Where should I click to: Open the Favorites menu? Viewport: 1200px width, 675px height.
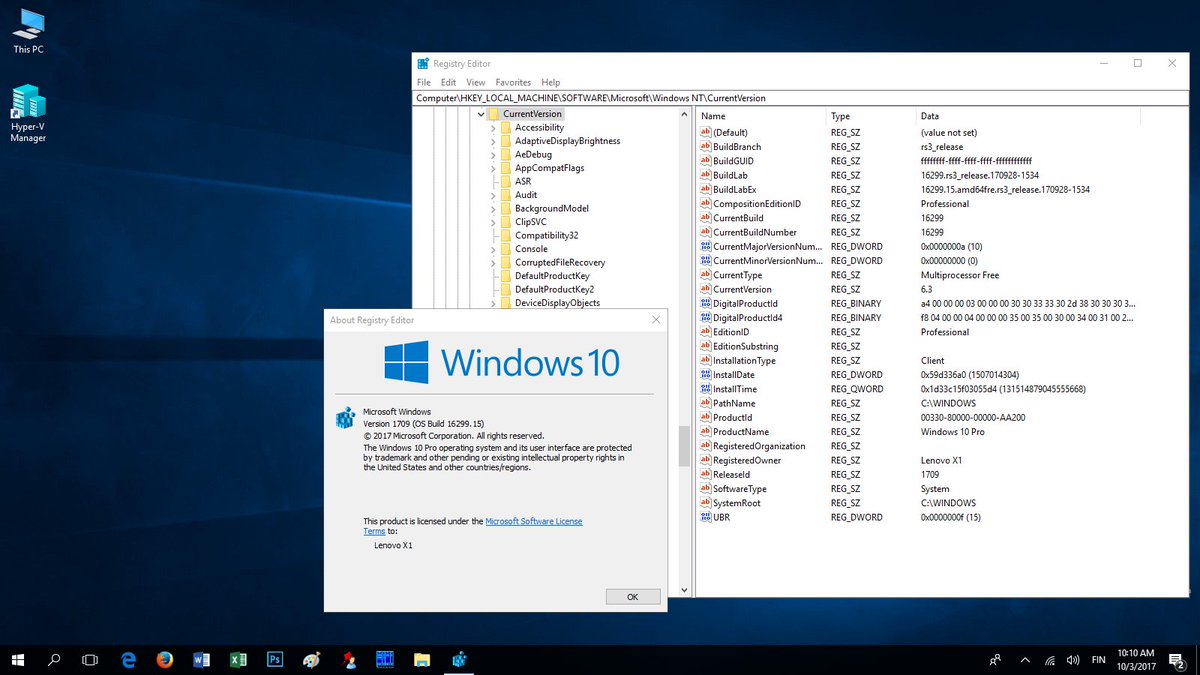coord(513,82)
